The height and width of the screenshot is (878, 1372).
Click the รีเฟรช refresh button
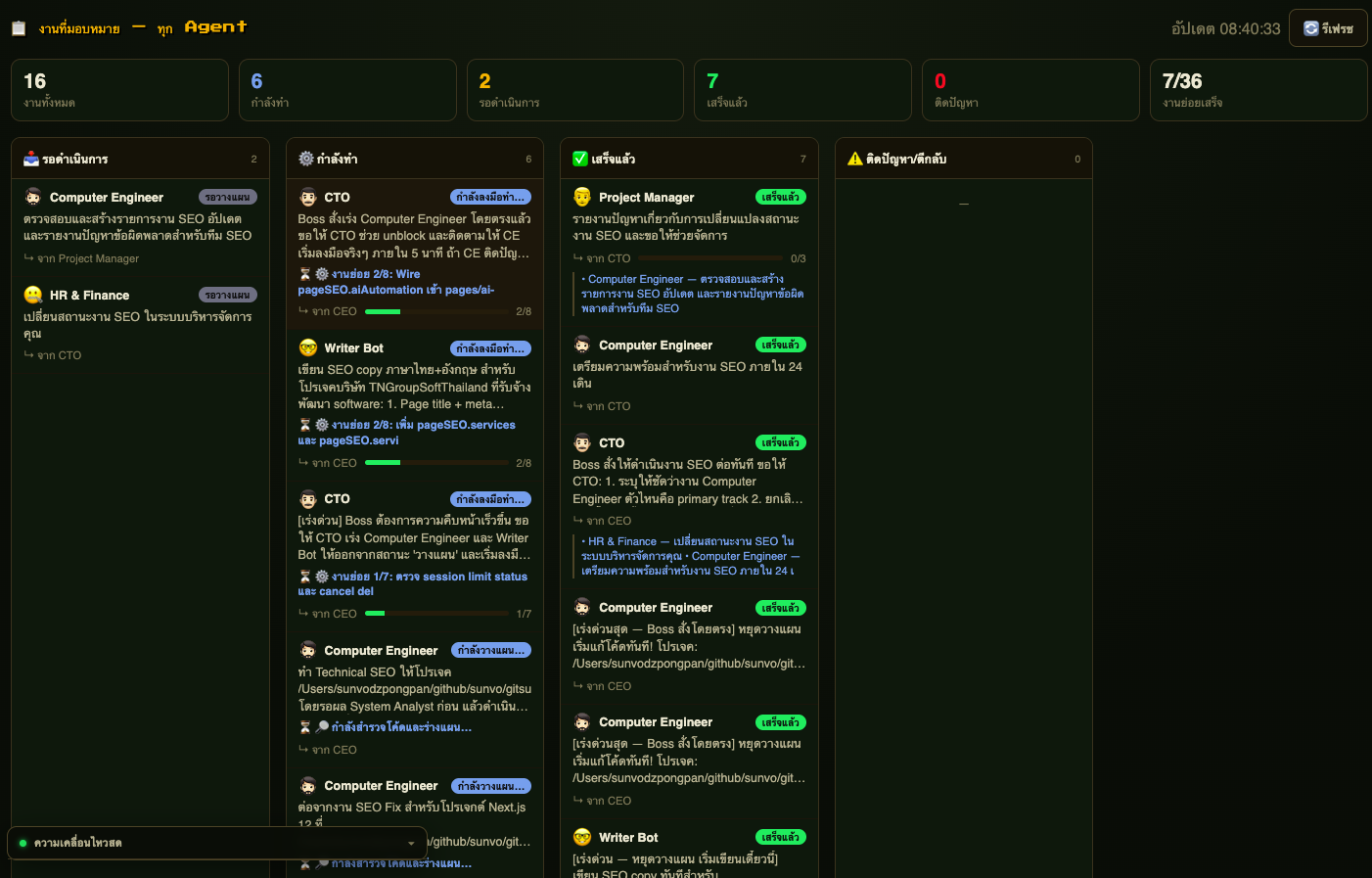[1328, 28]
